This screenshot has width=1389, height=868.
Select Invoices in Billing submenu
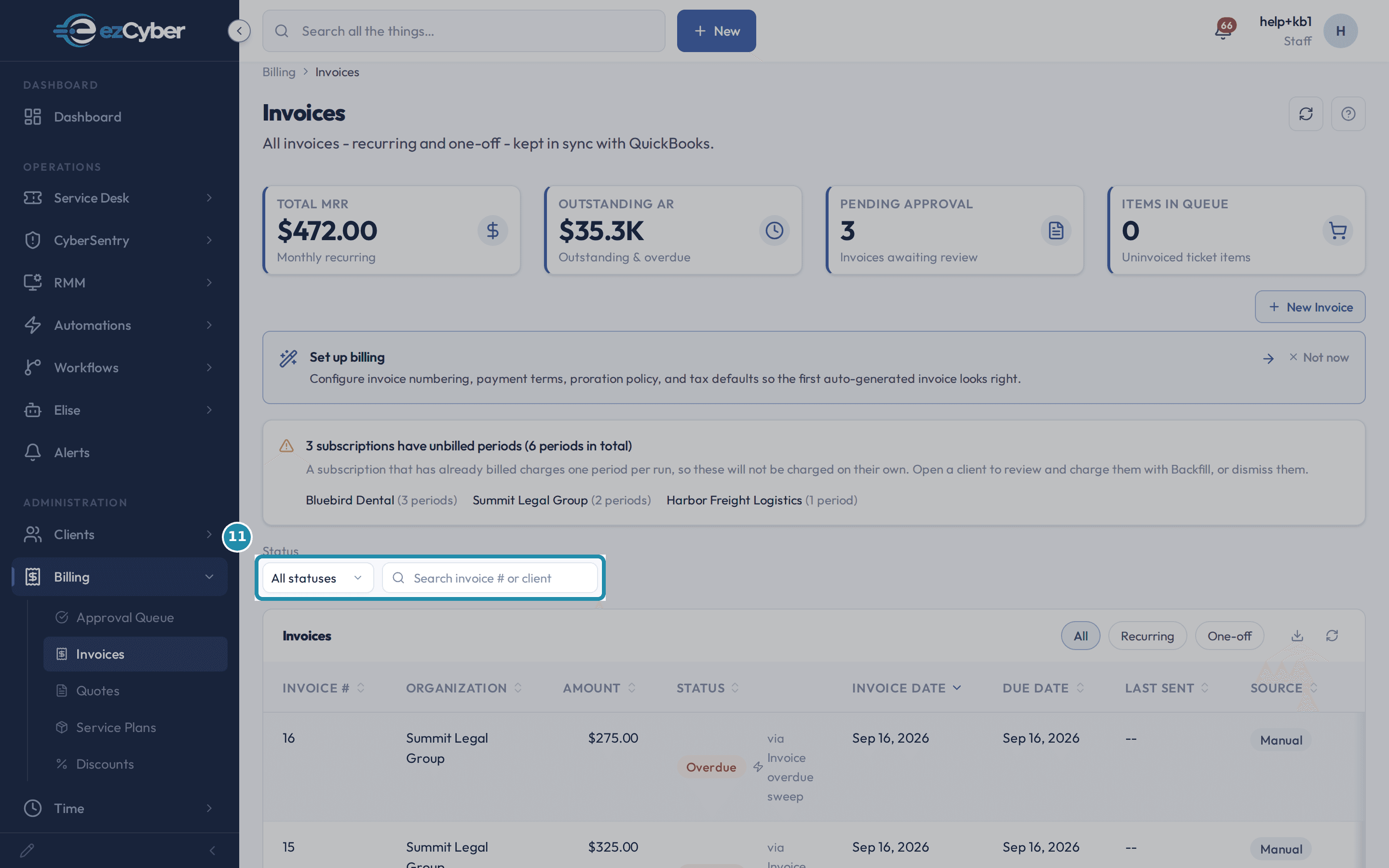[136, 654]
